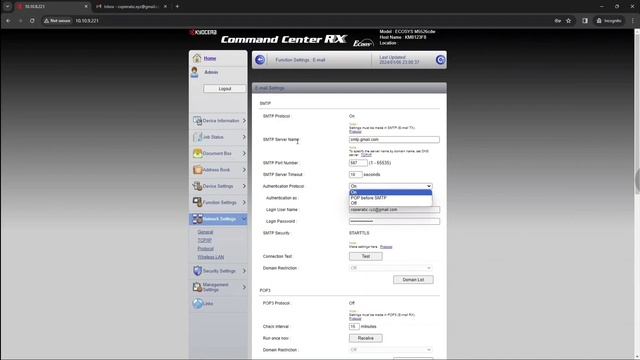Open the browser side panel icon
This screenshot has width=640, height=360.
click(585, 20)
